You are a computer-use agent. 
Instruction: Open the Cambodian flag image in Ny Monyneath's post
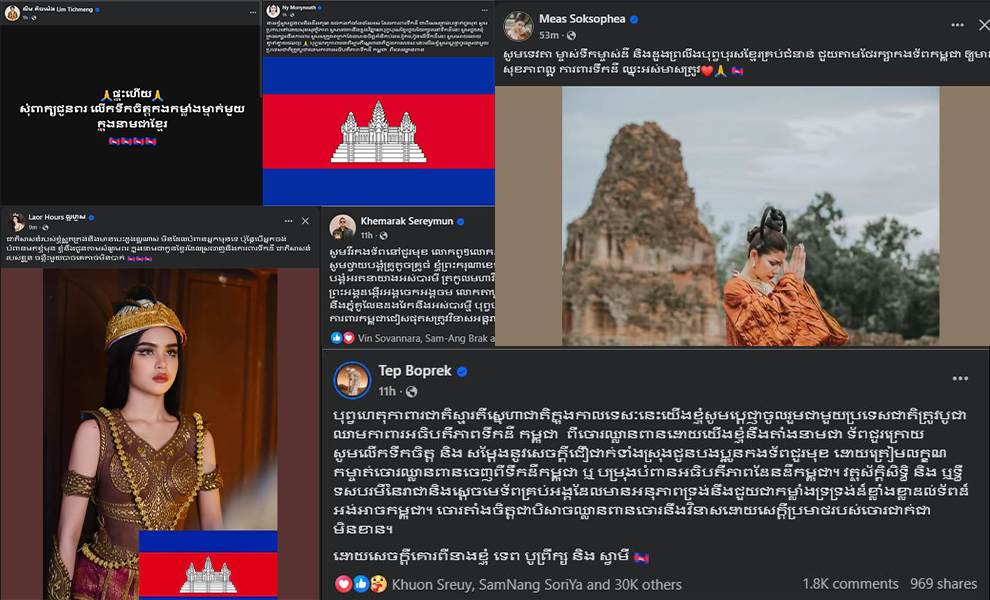[x=379, y=131]
